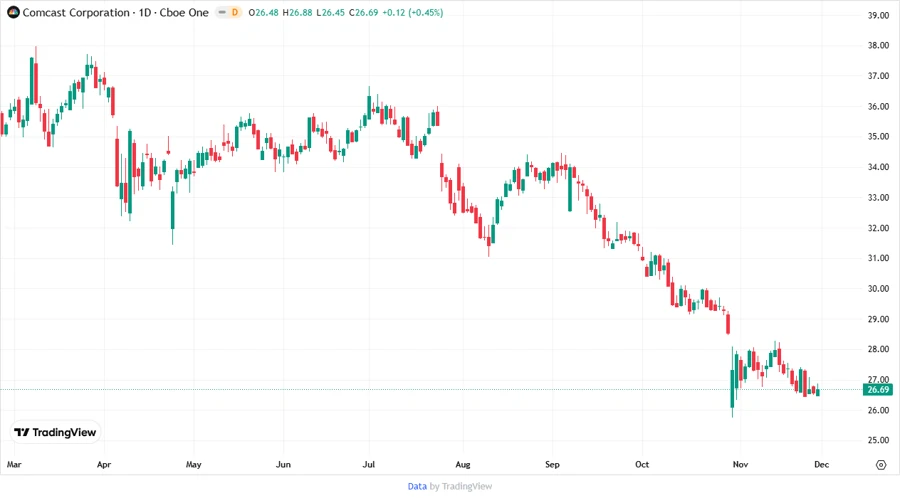The image size is (900, 498).
Task: Click the Mar label on time axis
Action: [x=14, y=464]
